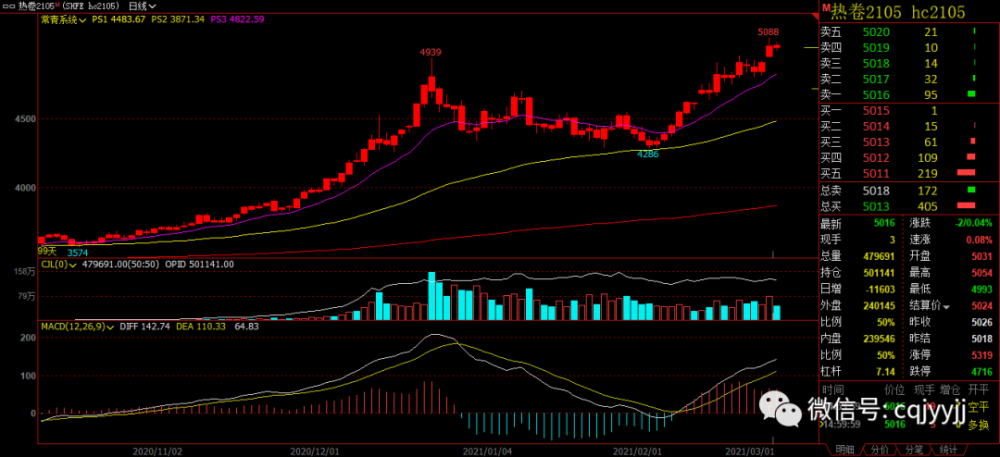This screenshot has width=1000, height=457.
Task: Click the 3574 low price label
Action: tap(78, 252)
